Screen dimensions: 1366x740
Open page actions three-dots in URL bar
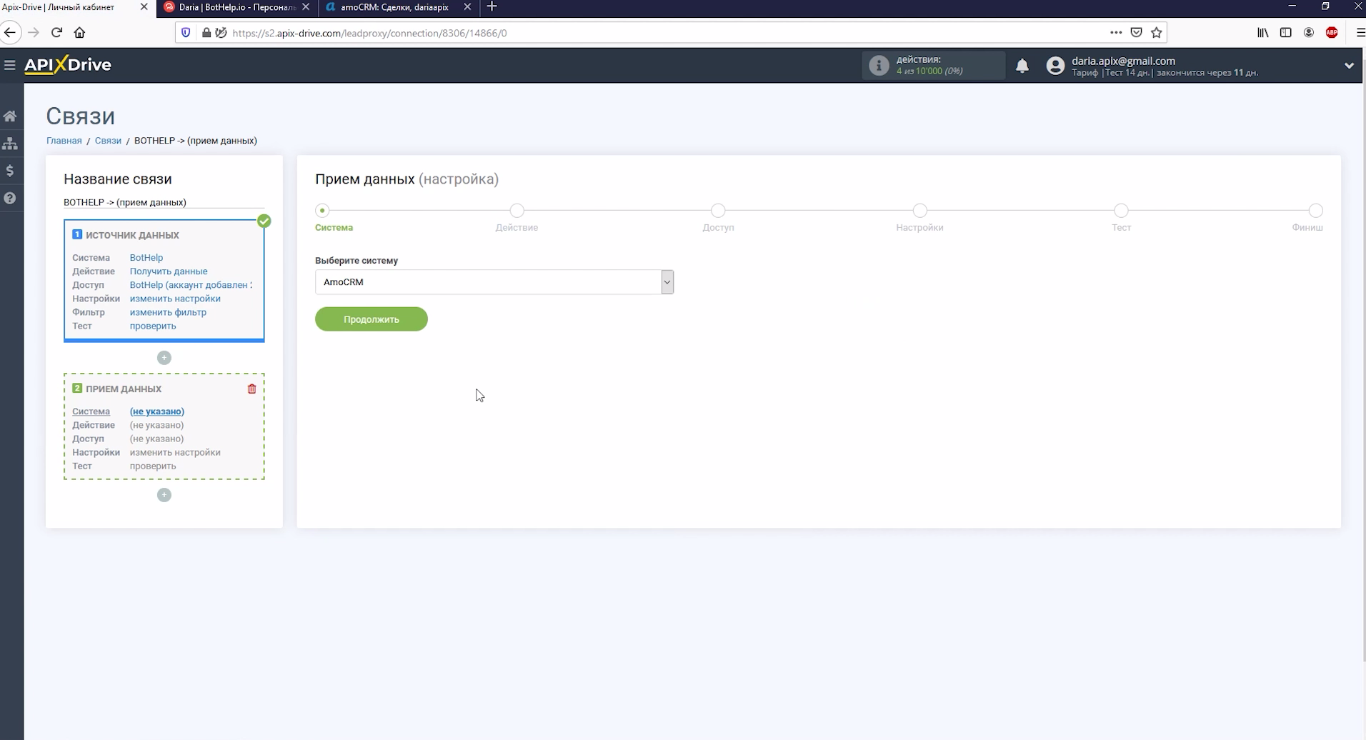pyautogui.click(x=1116, y=32)
